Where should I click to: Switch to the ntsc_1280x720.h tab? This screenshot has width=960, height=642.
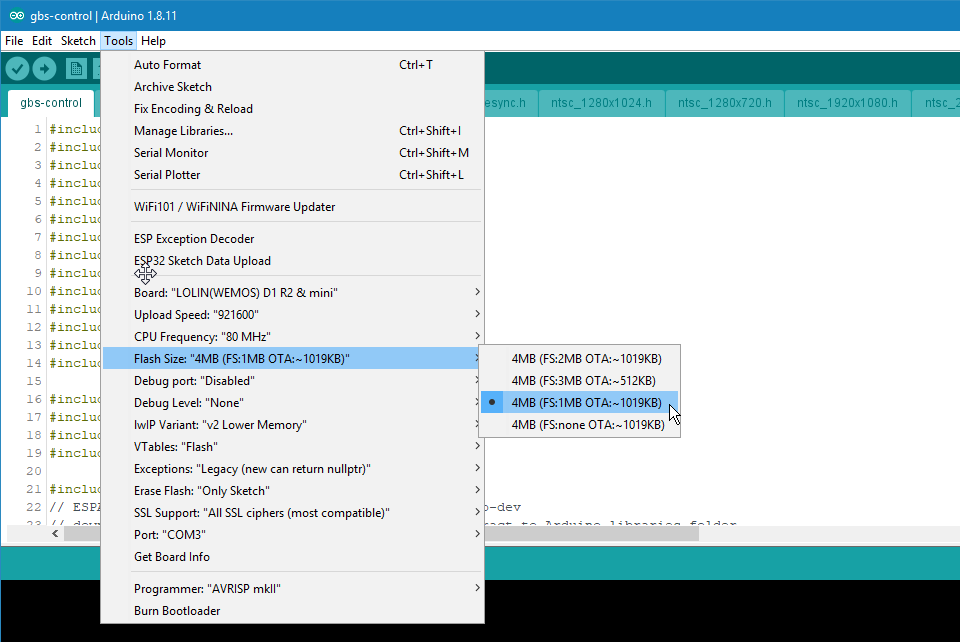click(724, 103)
